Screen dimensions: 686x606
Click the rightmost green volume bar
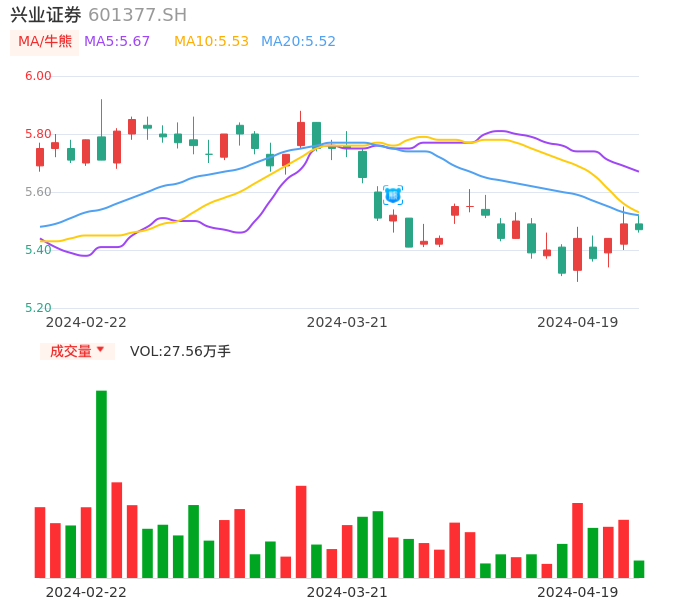pyautogui.click(x=639, y=569)
